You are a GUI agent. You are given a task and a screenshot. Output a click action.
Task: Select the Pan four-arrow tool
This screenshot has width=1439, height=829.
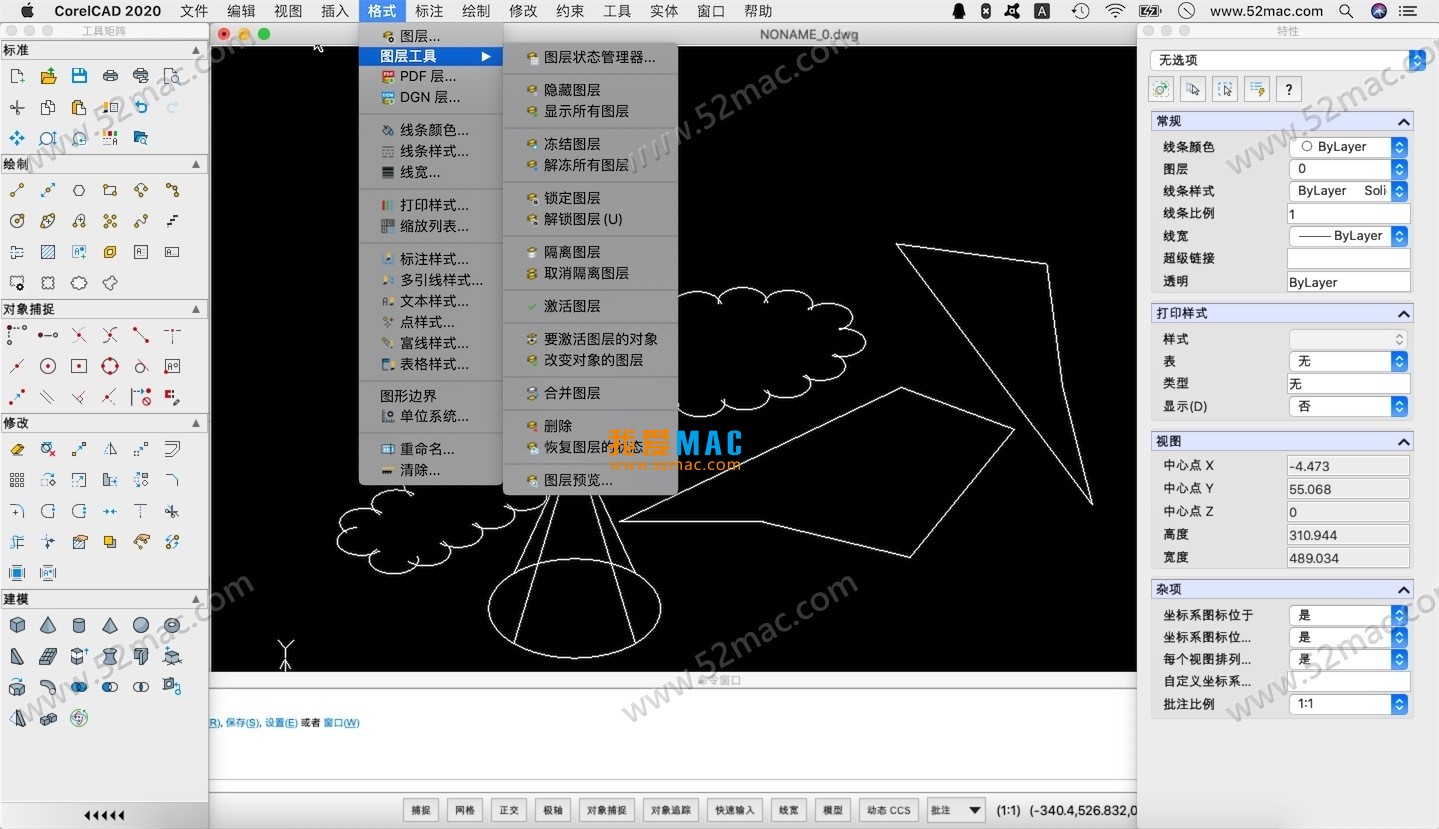(x=17, y=138)
